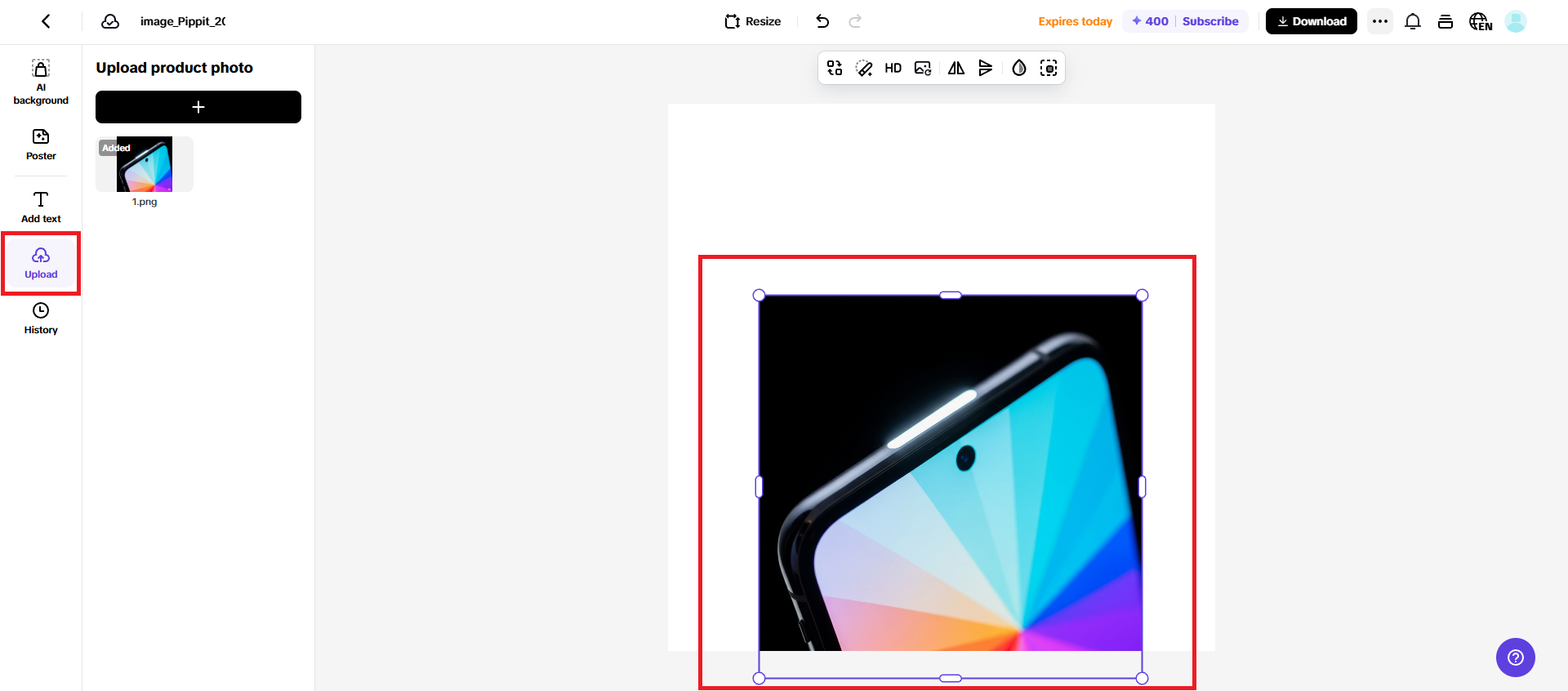This screenshot has width=1568, height=691.
Task: Click the left-side edge handle
Action: (x=759, y=487)
